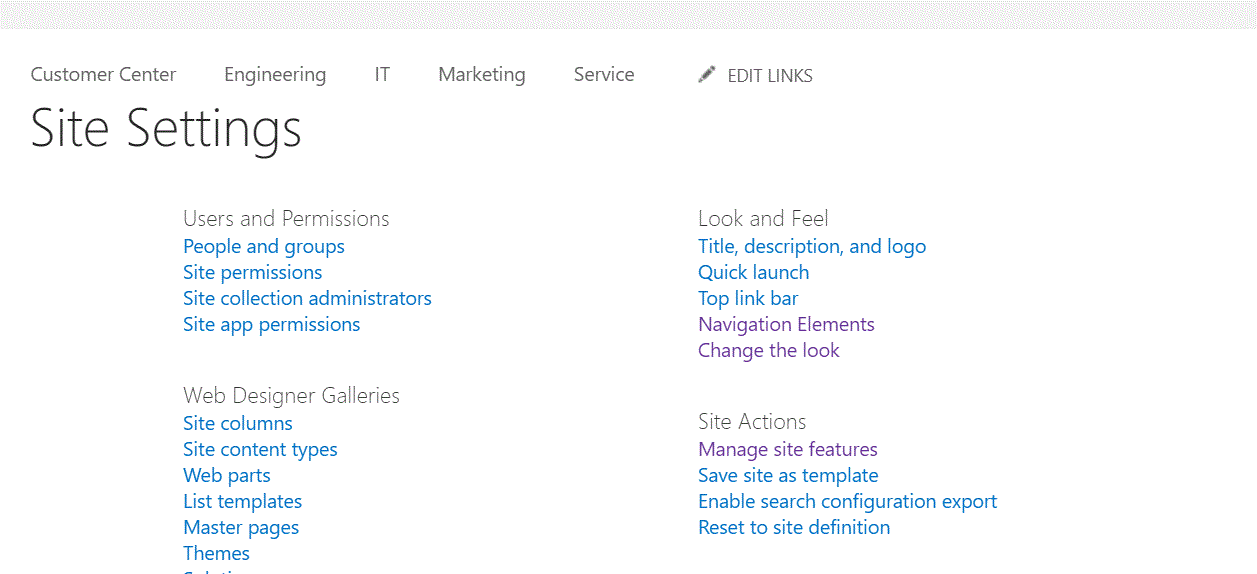Viewport: 1257px width, 574px height.
Task: Open People and groups
Action: 264,247
